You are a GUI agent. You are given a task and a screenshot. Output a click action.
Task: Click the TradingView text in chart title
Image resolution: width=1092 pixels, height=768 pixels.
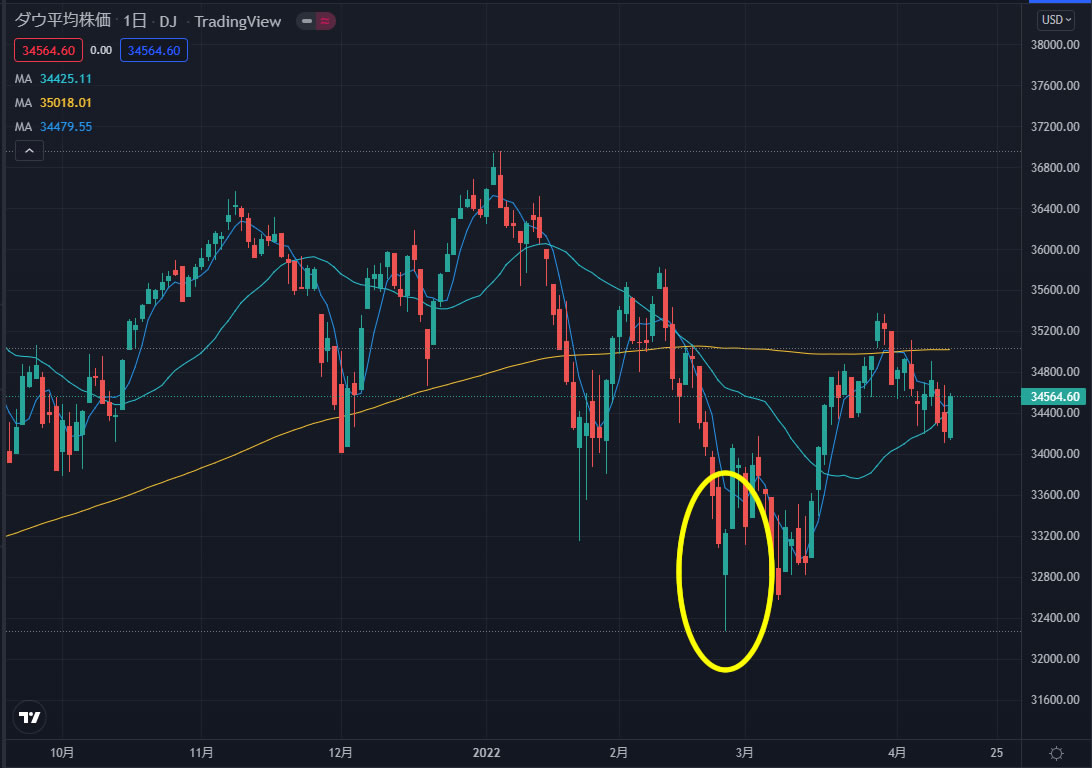(237, 21)
